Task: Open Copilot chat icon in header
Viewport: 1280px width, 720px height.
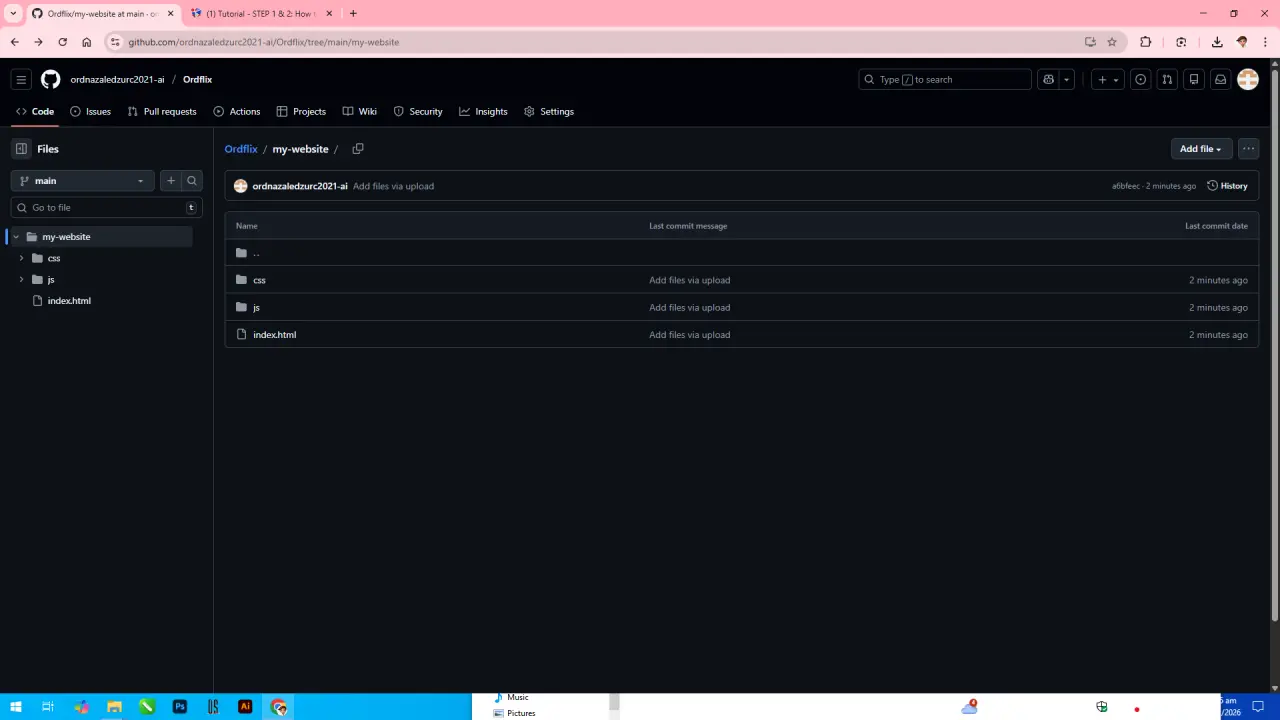Action: [x=1049, y=80]
